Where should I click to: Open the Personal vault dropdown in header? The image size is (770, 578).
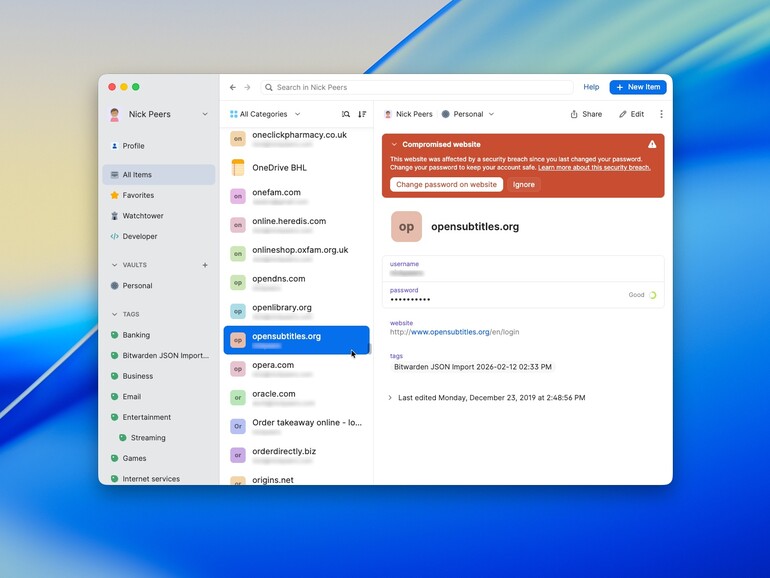click(x=468, y=114)
